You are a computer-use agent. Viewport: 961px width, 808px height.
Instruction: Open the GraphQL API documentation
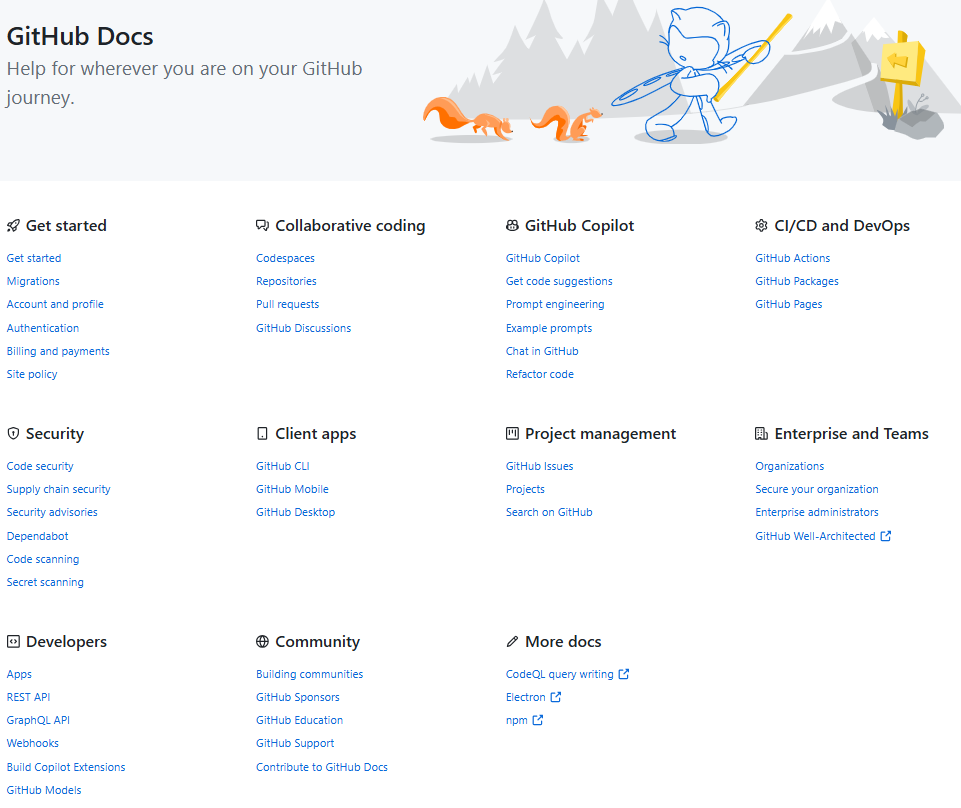(38, 719)
